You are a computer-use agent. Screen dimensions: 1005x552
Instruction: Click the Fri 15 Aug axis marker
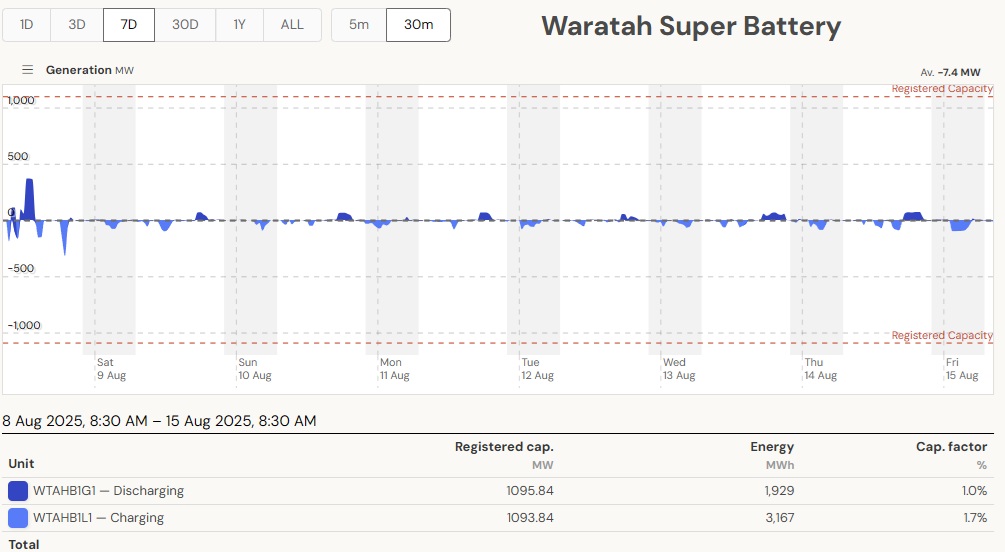(961, 369)
